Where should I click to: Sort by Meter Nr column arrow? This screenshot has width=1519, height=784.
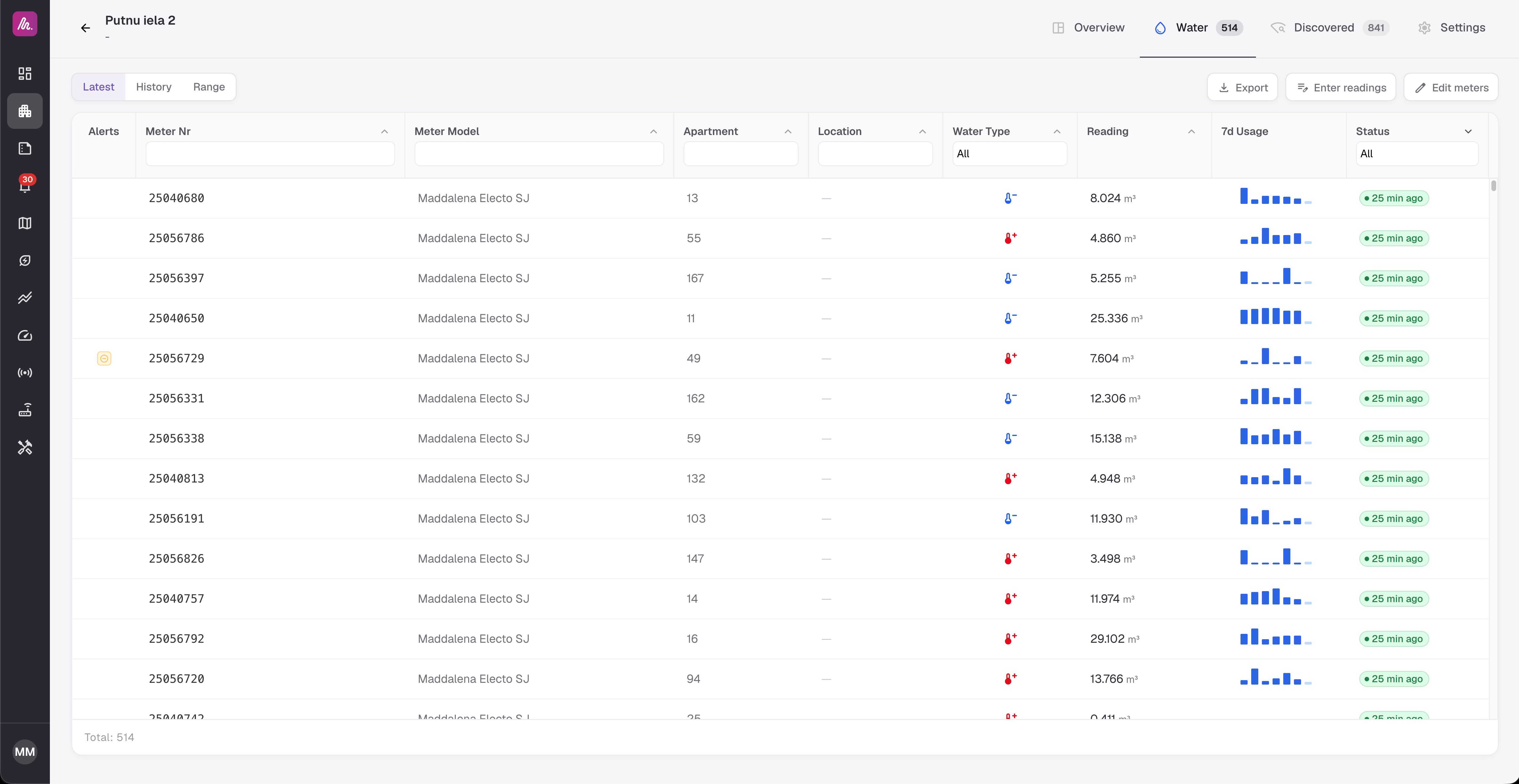click(x=385, y=131)
